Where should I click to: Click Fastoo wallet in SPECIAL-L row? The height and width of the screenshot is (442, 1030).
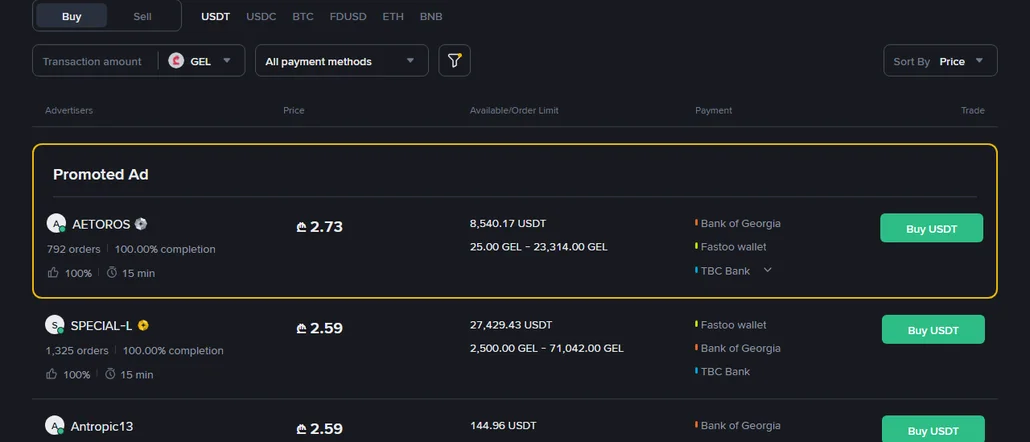[x=733, y=325]
